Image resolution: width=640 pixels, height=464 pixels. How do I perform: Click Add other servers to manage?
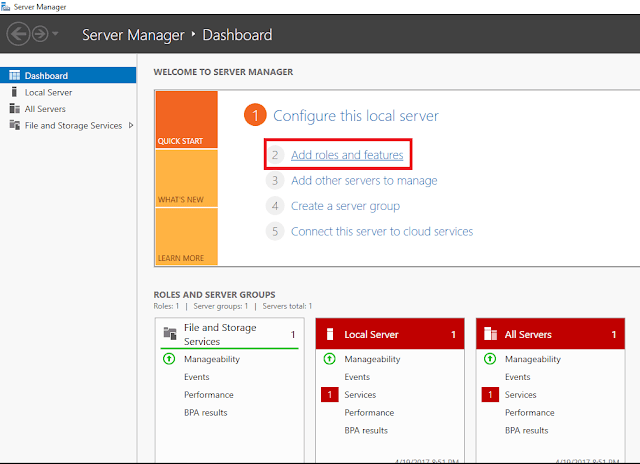point(364,180)
